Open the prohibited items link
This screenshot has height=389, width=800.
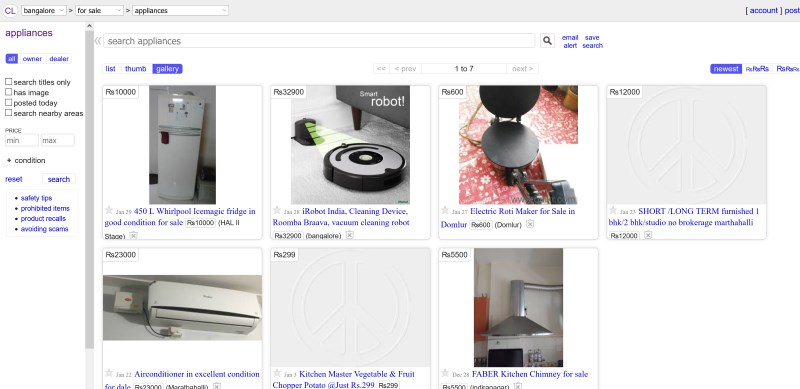pyautogui.click(x=45, y=208)
